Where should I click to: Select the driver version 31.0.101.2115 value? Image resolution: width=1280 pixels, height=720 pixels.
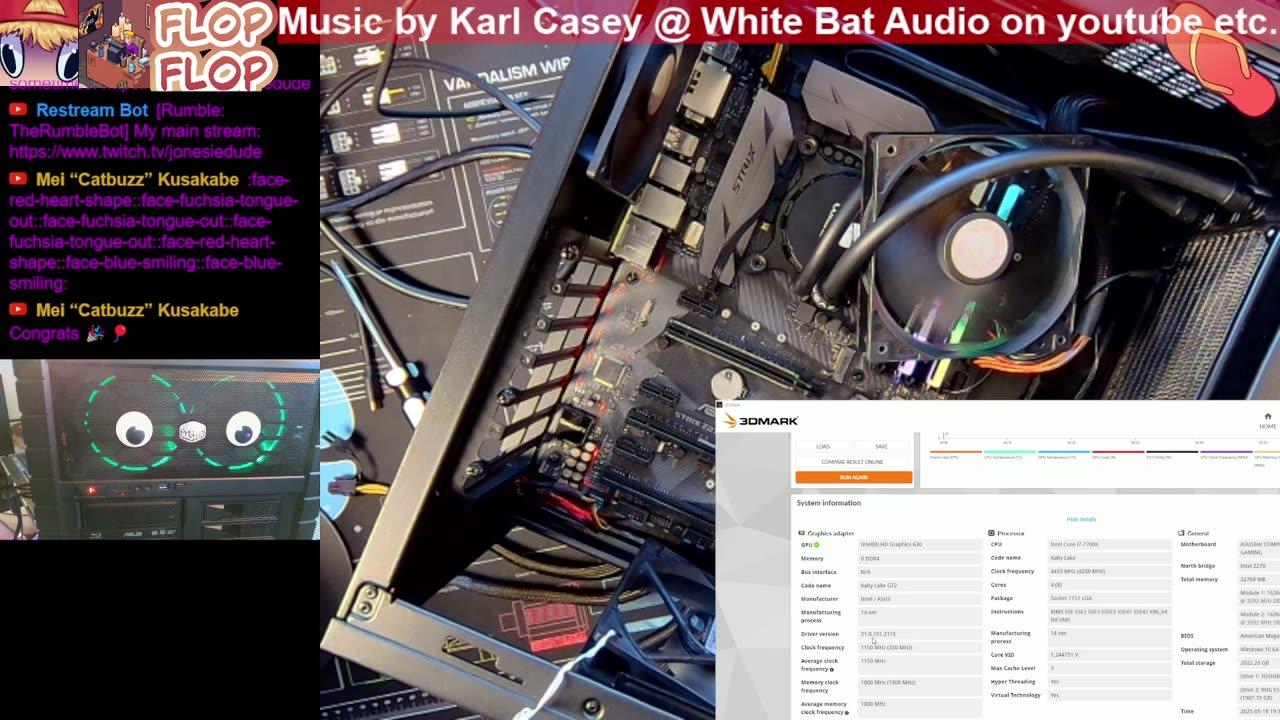[x=878, y=634]
